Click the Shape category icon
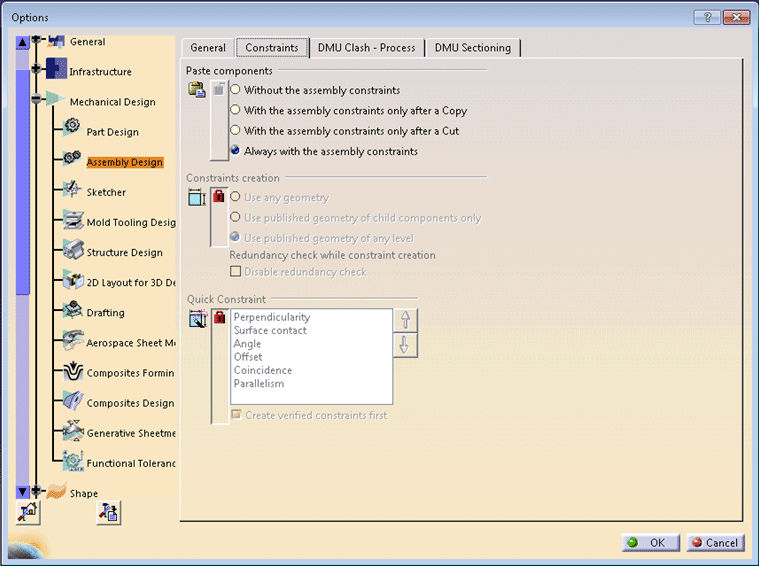Viewport: 759px width, 566px height. pyautogui.click(x=56, y=490)
